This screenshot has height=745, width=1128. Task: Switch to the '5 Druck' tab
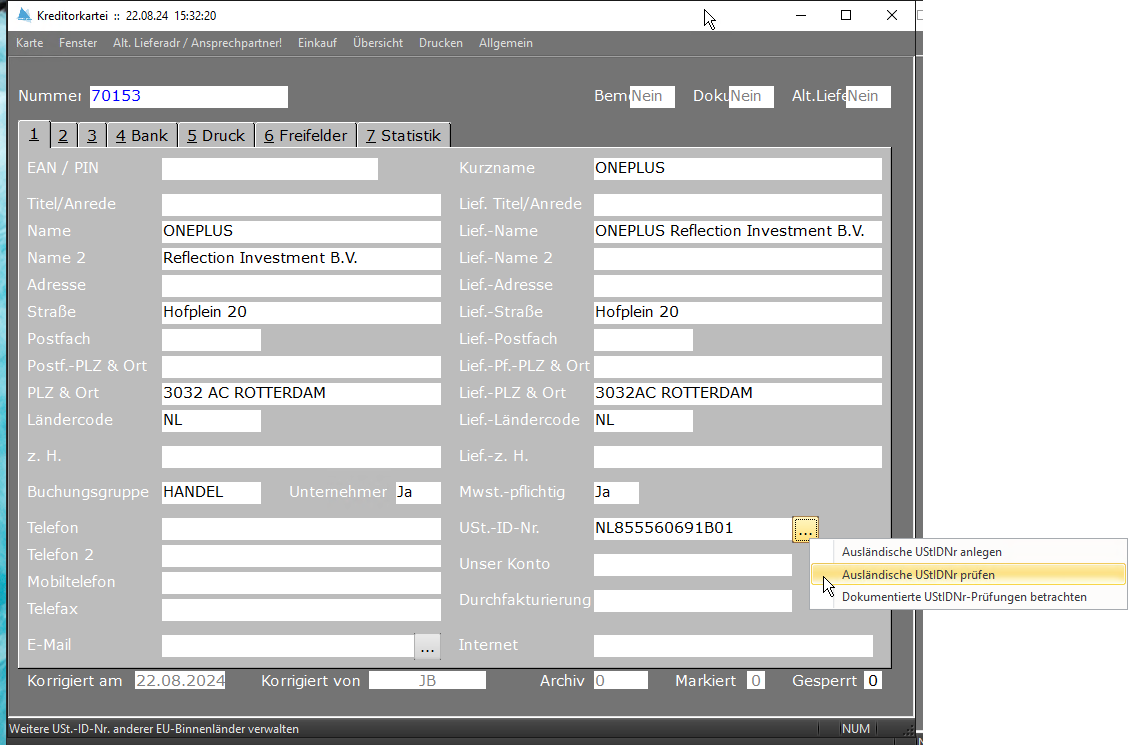(215, 136)
